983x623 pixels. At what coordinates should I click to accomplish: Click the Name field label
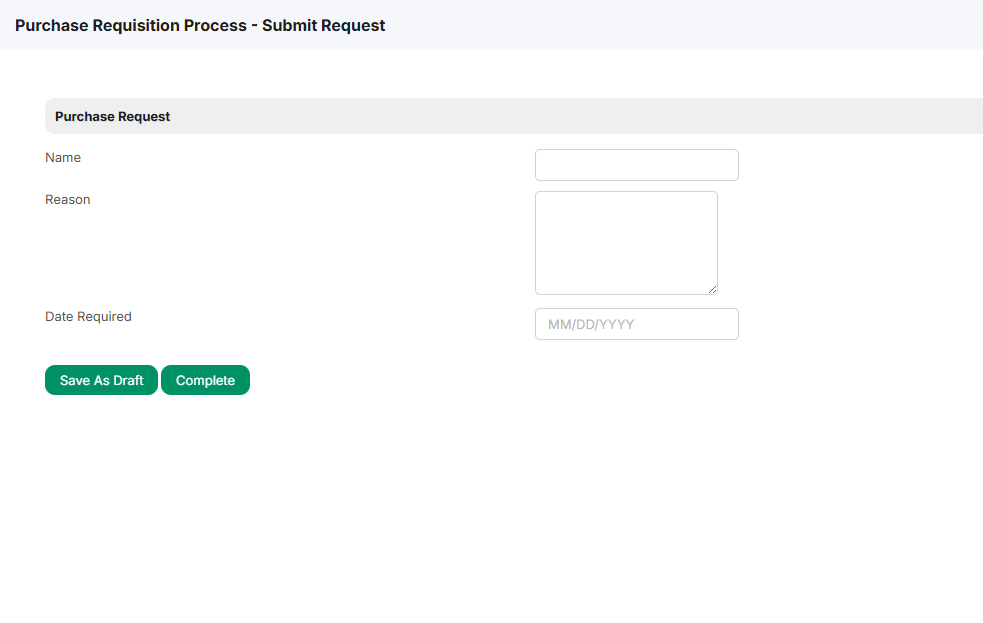pos(63,157)
